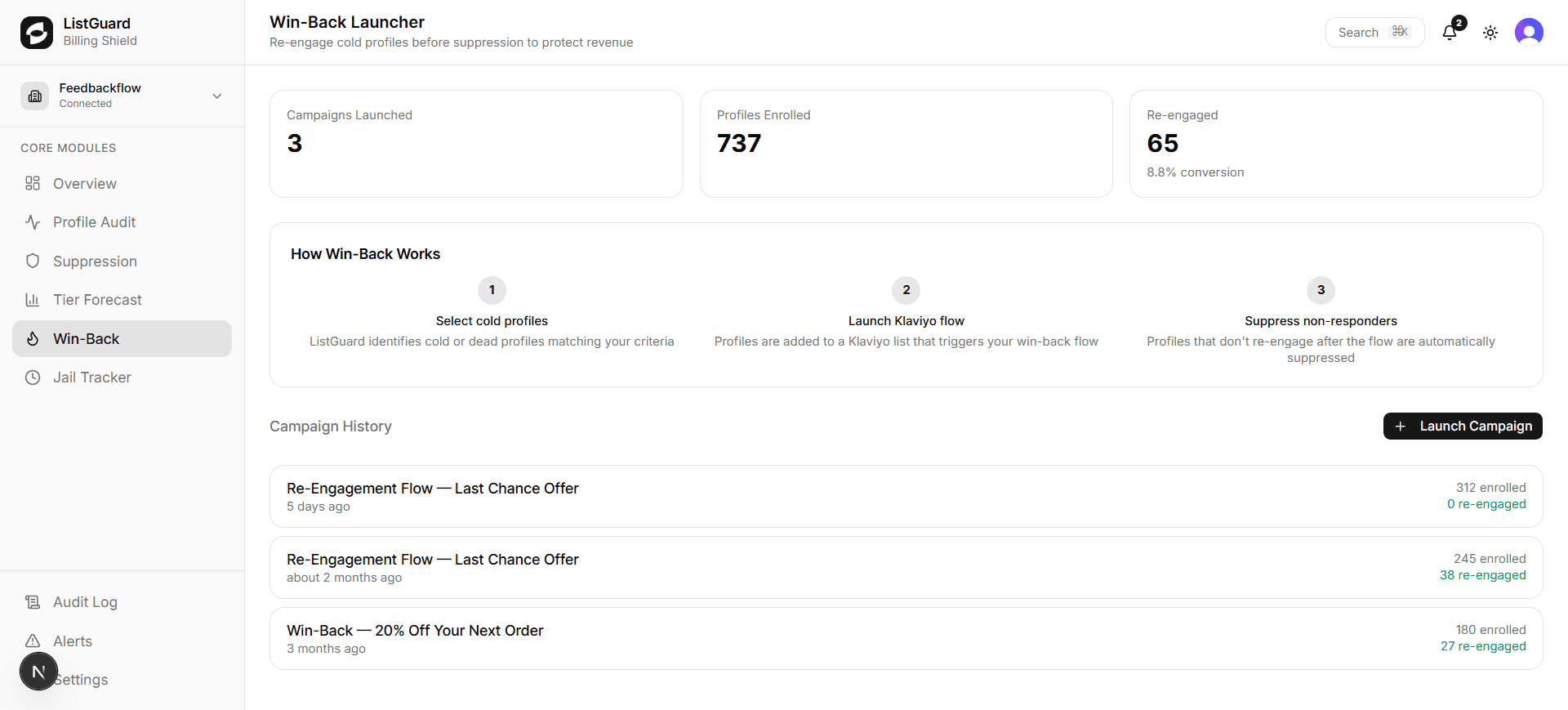
Task: Open the campaign launched 5 days ago
Action: tap(906, 497)
